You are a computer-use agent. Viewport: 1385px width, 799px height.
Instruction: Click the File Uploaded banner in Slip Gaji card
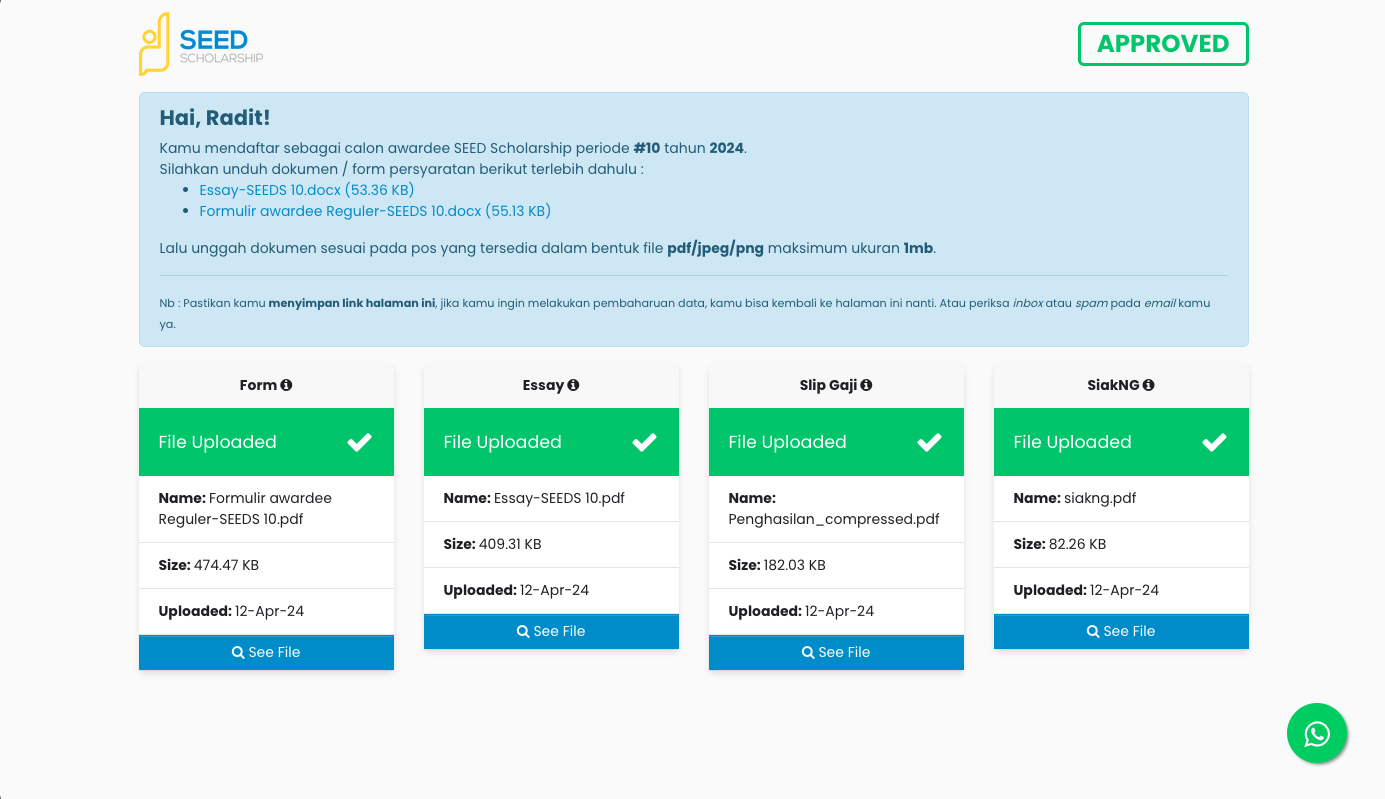(836, 442)
